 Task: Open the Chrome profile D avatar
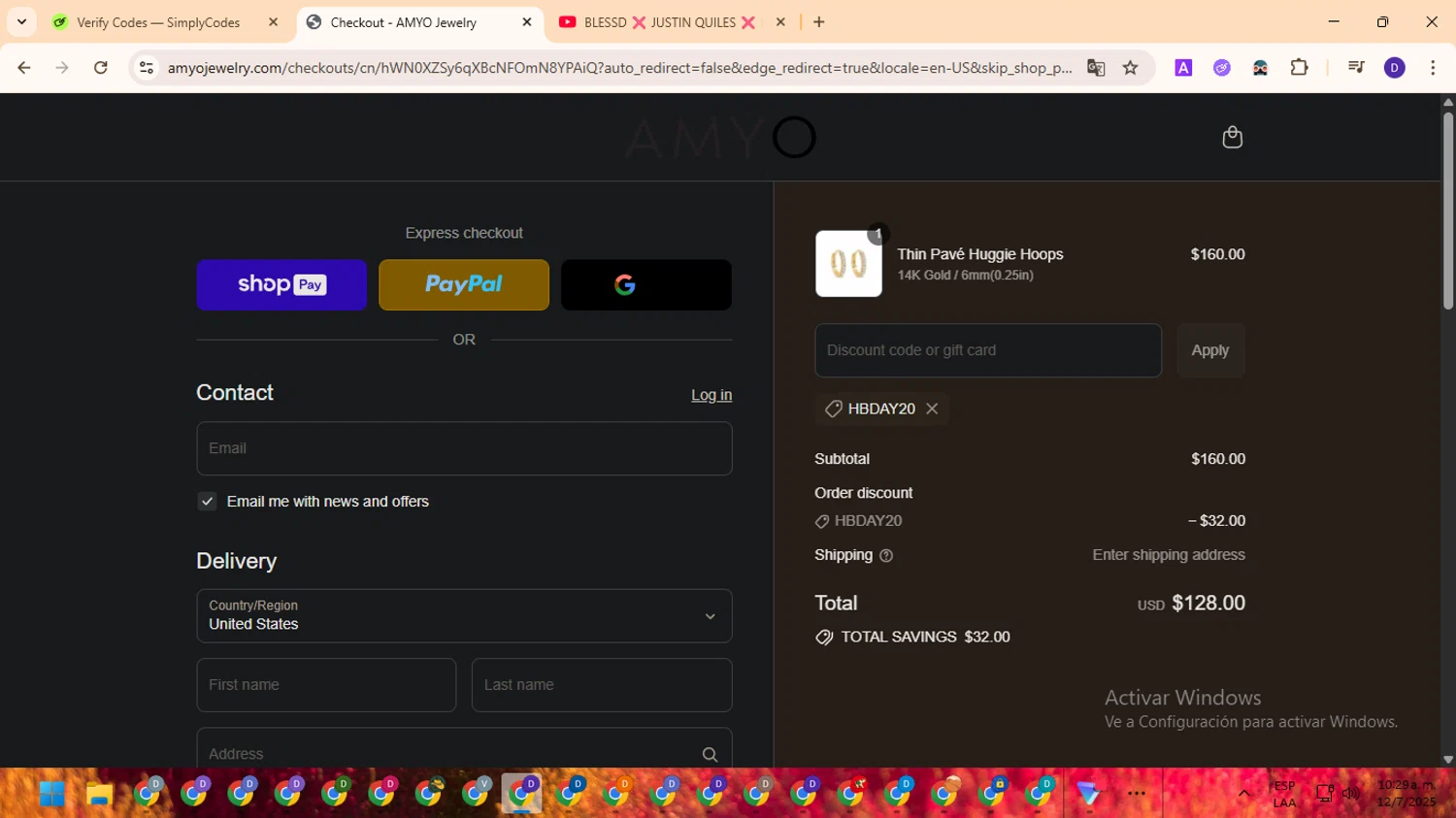pos(1395,68)
